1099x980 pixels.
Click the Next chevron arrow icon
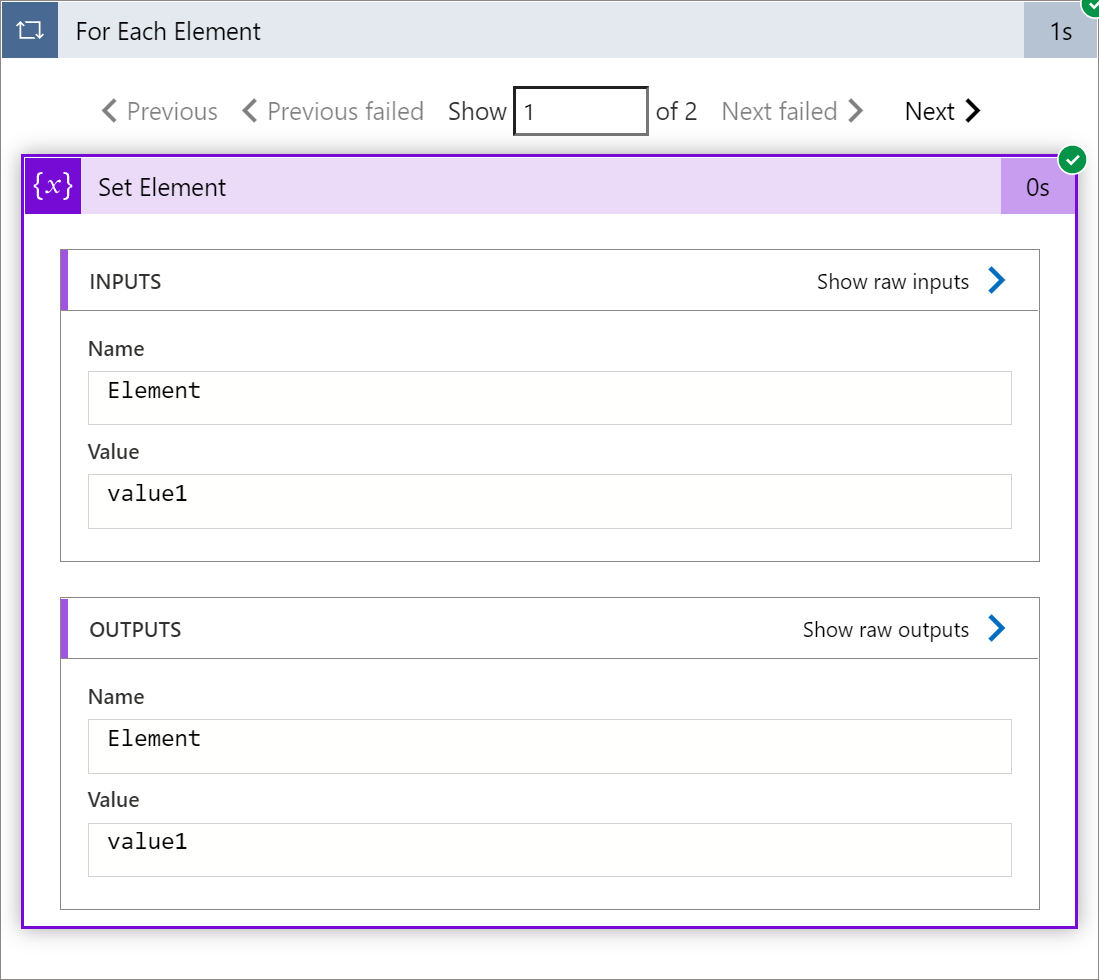(x=972, y=111)
